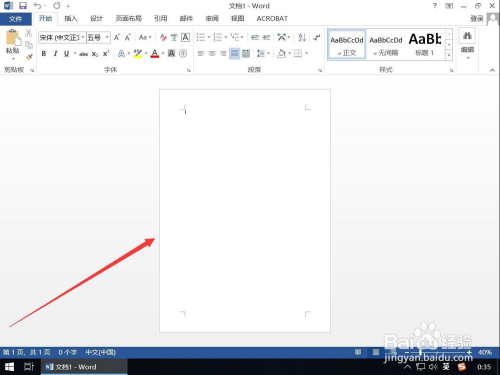This screenshot has width=500, height=375.
Task: Open the File tab
Action: [16, 19]
